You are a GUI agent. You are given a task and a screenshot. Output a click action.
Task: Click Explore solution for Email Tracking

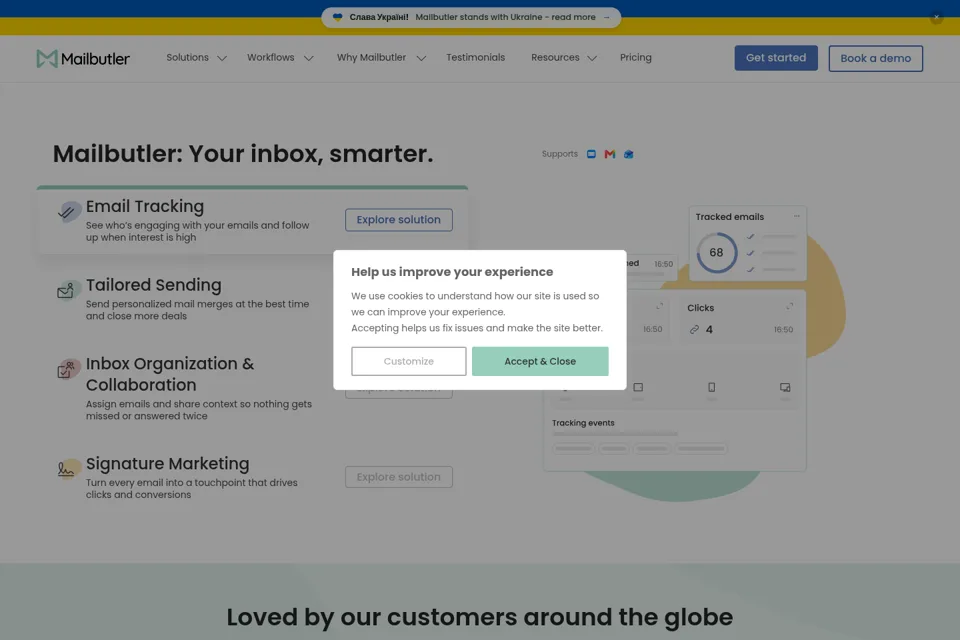click(x=399, y=220)
